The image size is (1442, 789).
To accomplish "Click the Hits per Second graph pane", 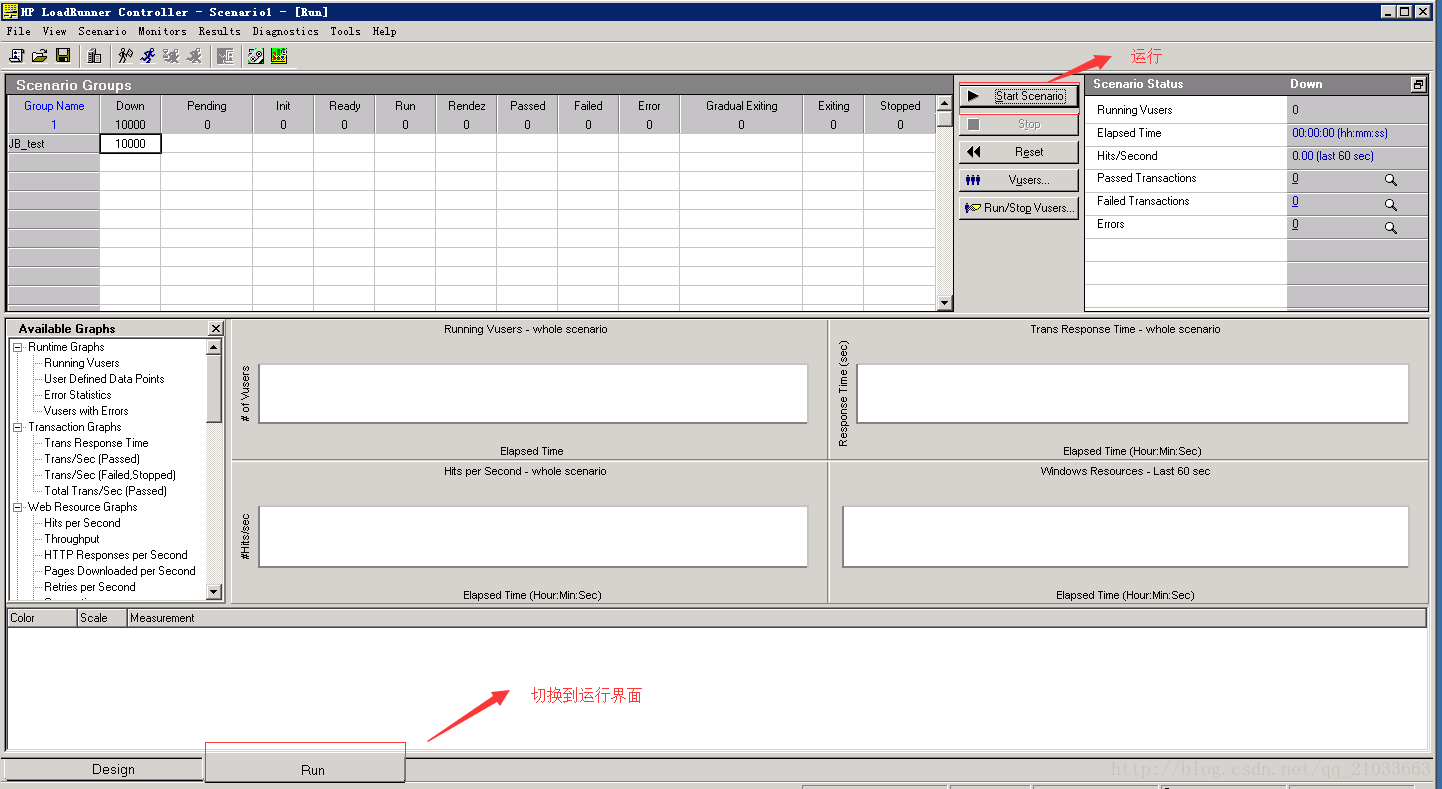I will coord(529,532).
